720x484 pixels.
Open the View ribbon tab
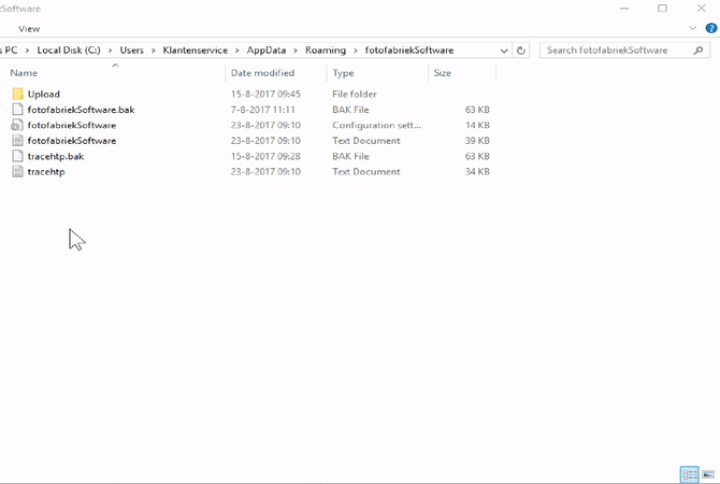click(x=29, y=29)
